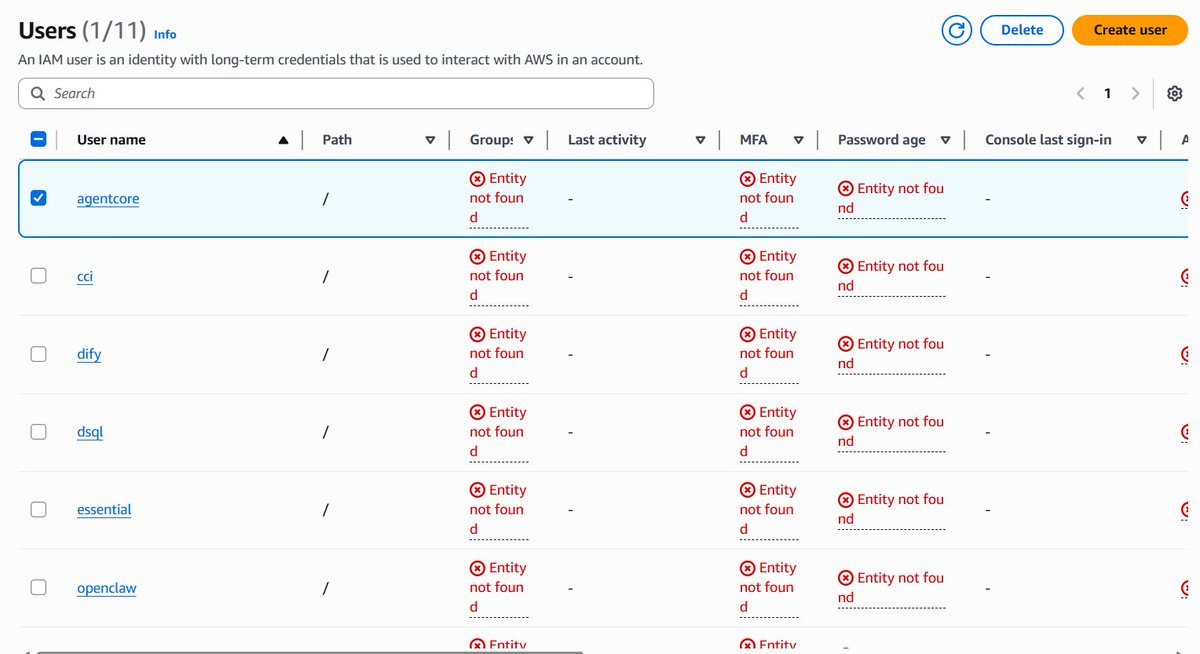Click the error icon in openclaw's MFA cell
1200x654 pixels.
click(x=748, y=568)
